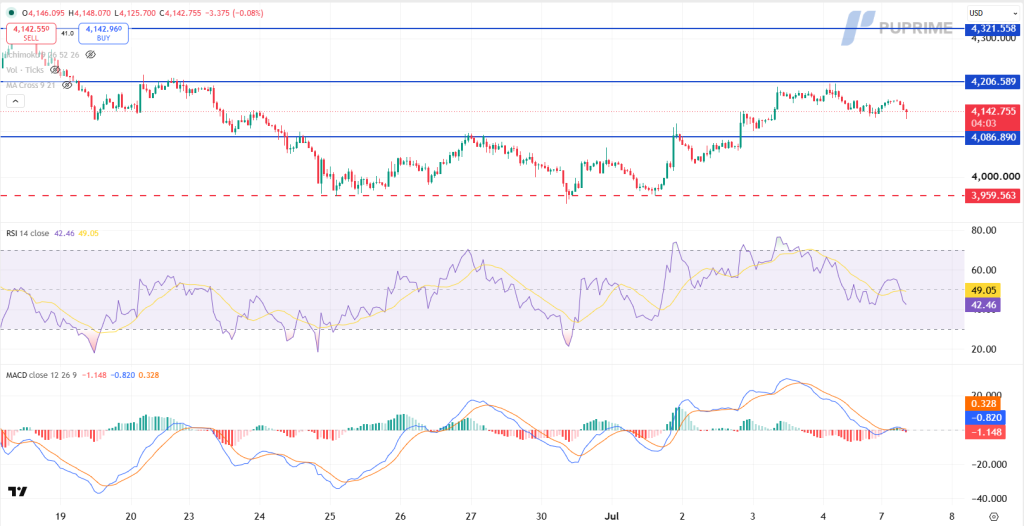The height and width of the screenshot is (526, 1024).
Task: Toggle visibility of MA Cross 9 21
Action: click(67, 85)
